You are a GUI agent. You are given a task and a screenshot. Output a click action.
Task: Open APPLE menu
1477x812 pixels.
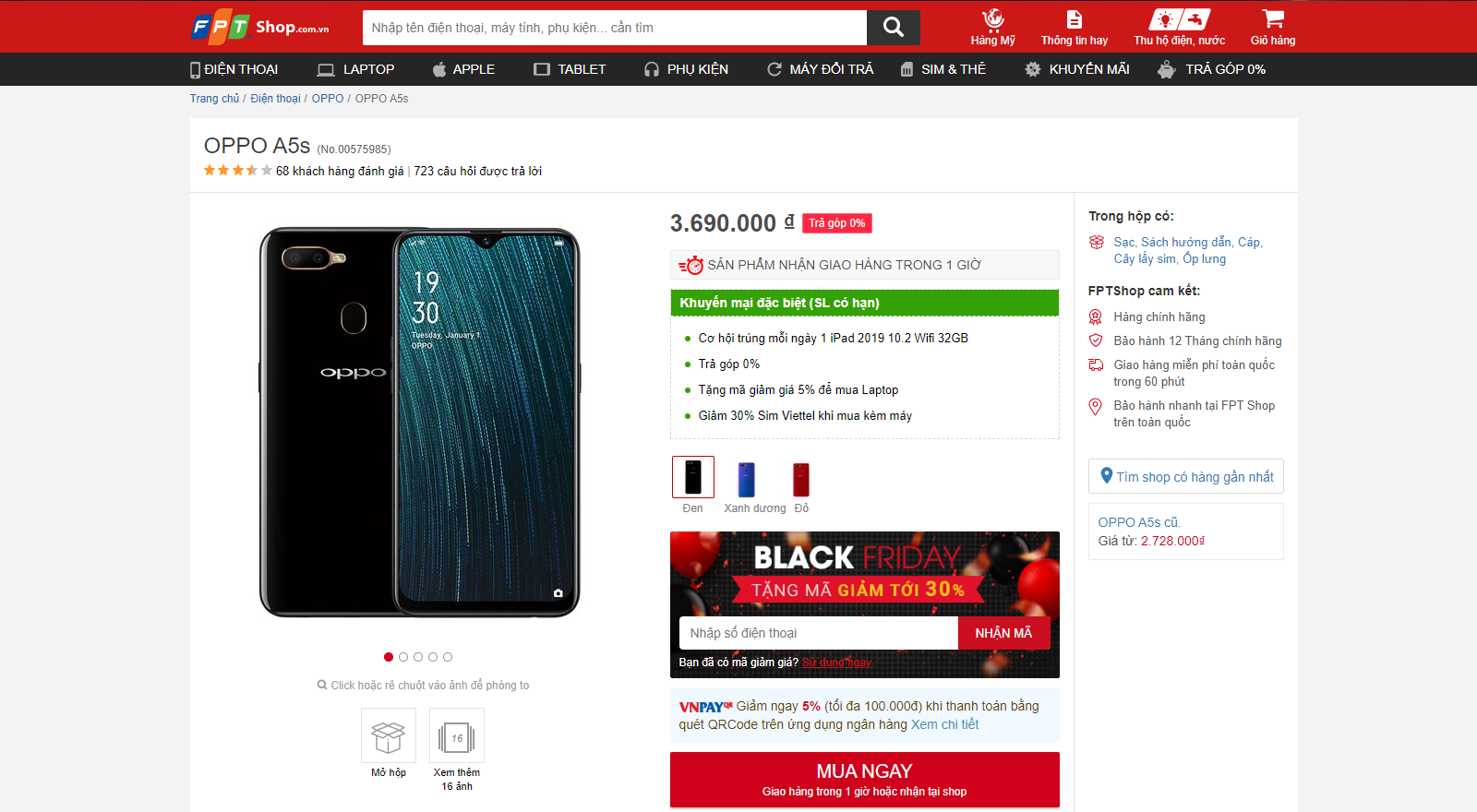point(463,69)
